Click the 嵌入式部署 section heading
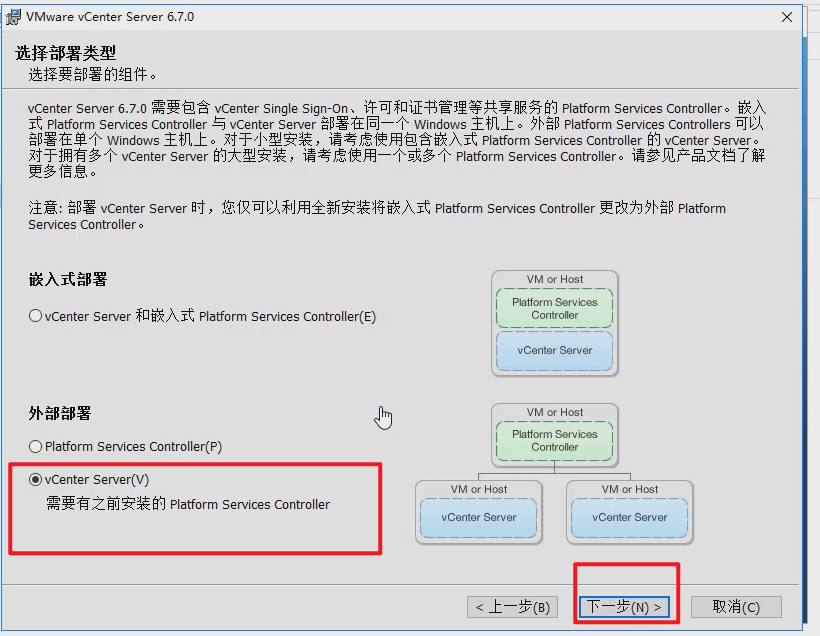This screenshot has width=820, height=636. pyautogui.click(x=68, y=279)
